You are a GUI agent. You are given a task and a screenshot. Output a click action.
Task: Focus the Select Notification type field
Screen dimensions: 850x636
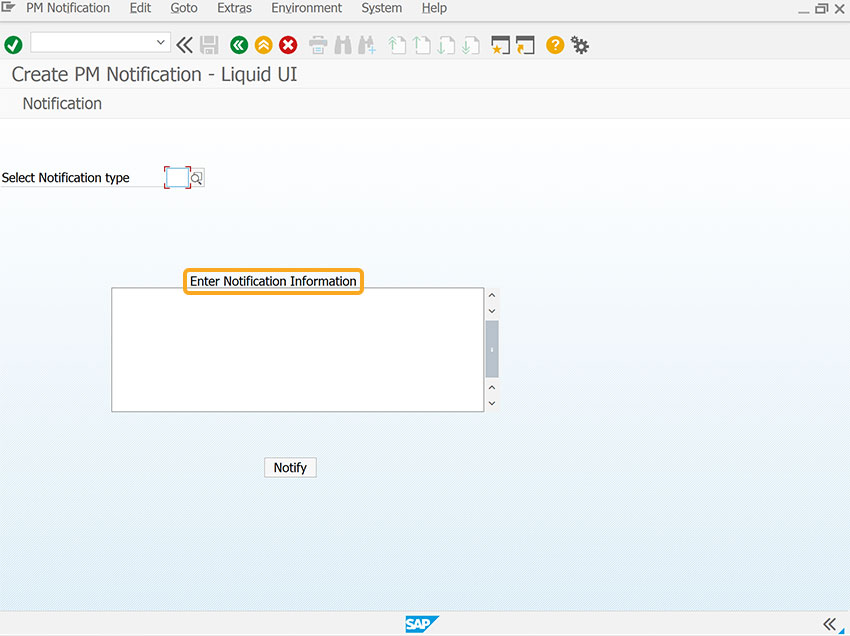click(x=177, y=177)
